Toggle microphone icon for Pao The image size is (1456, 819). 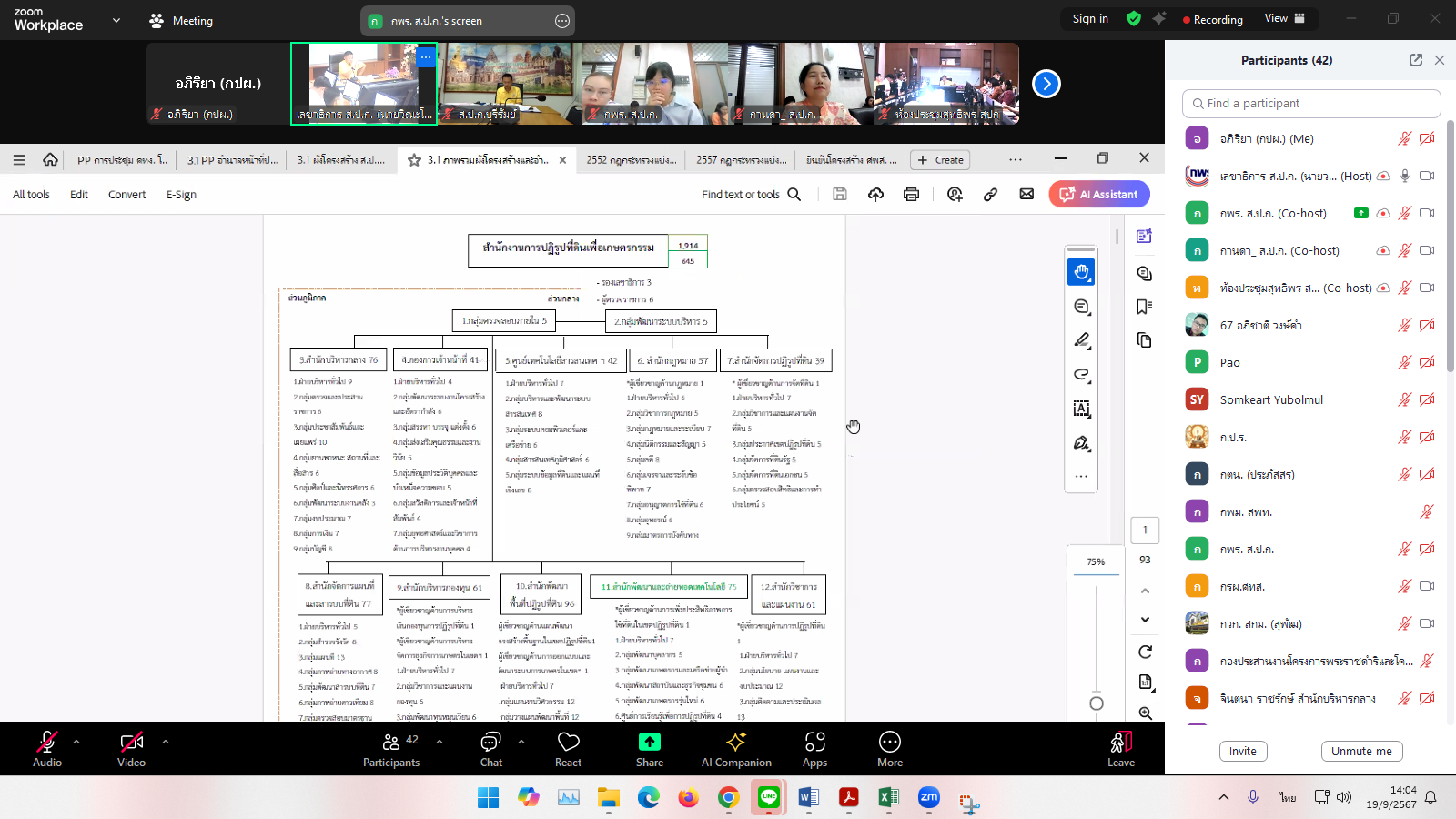[x=1405, y=362]
